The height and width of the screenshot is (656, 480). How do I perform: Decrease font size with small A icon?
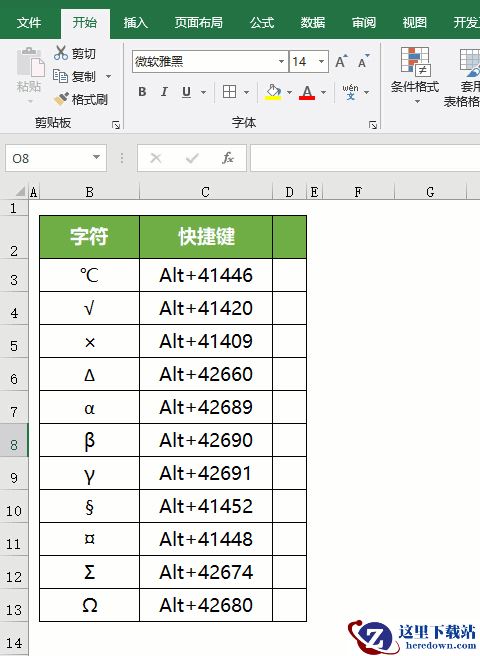[x=364, y=62]
